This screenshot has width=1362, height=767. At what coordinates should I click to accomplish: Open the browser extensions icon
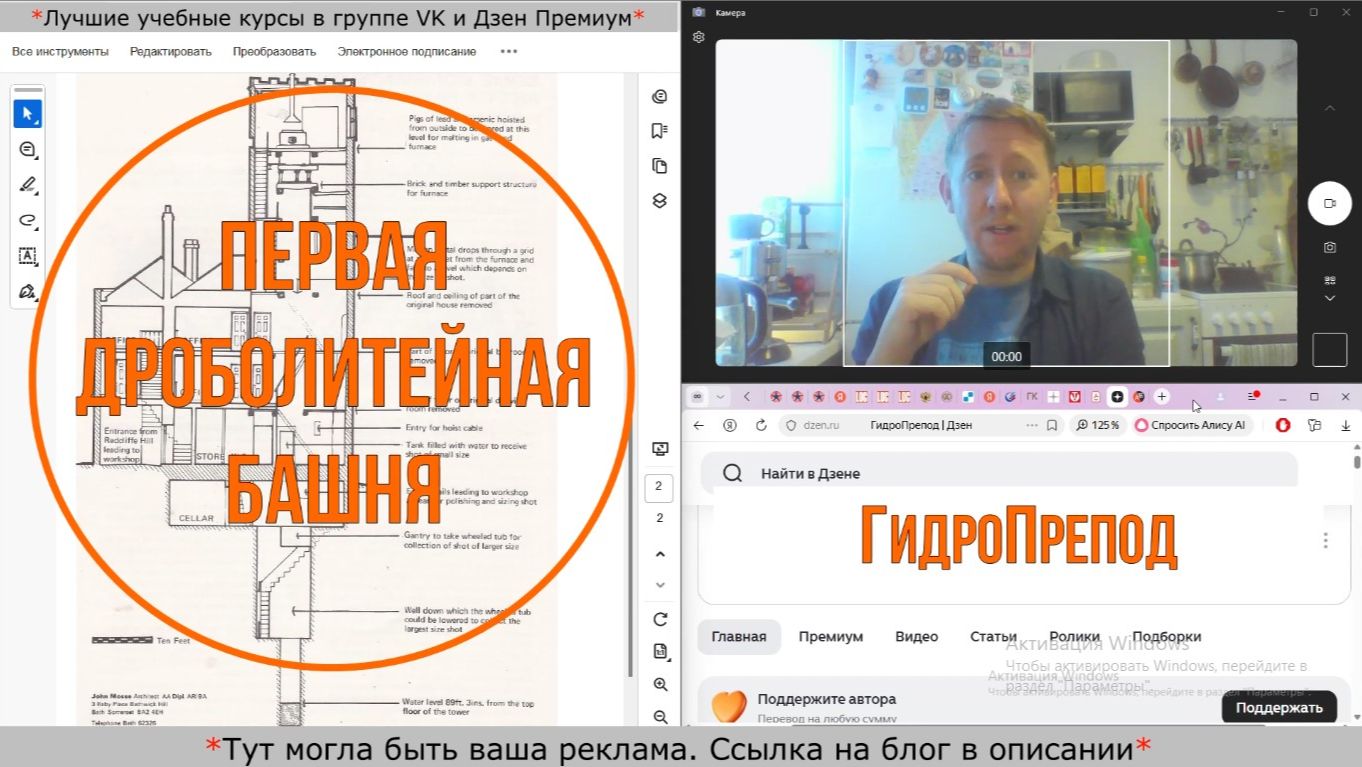[x=1314, y=425]
